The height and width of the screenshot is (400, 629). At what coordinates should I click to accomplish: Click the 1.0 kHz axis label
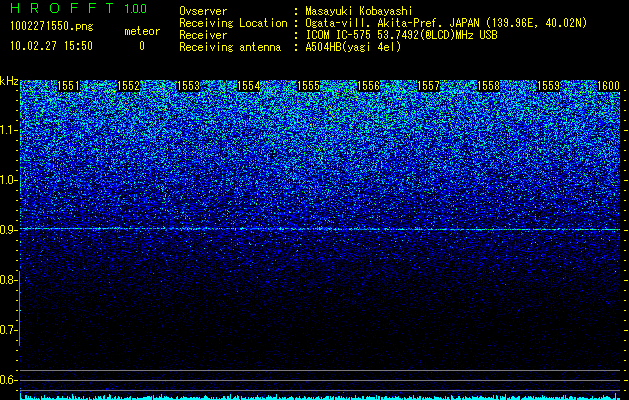pyautogui.click(x=8, y=180)
